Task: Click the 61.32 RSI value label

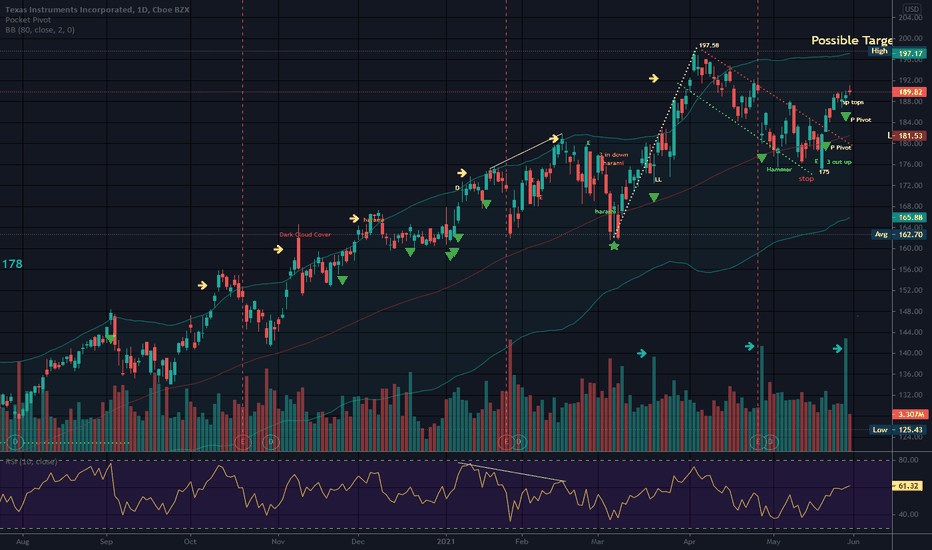Action: (x=908, y=486)
